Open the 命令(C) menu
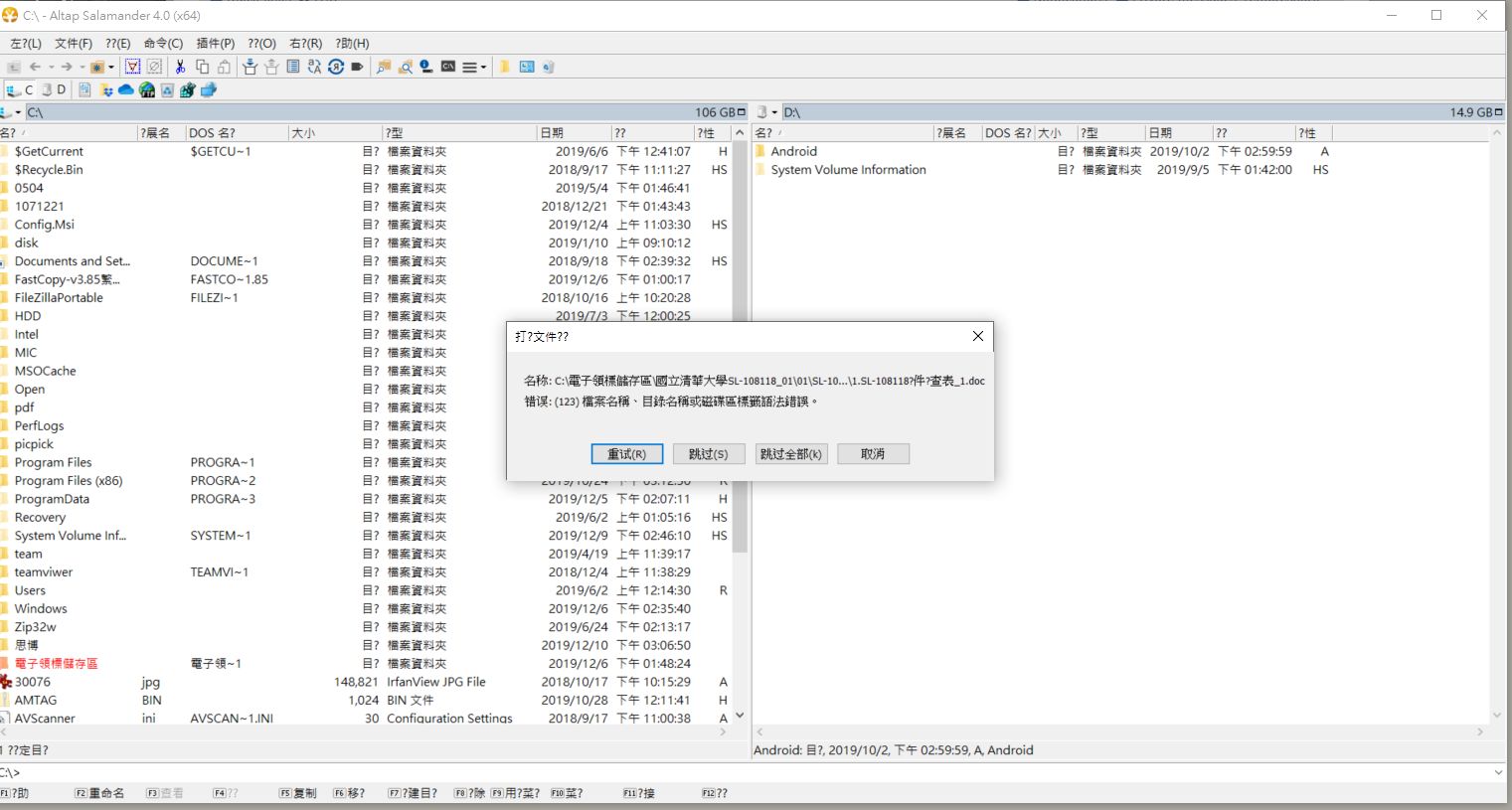Screen dimensions: 1512x810 point(163,43)
